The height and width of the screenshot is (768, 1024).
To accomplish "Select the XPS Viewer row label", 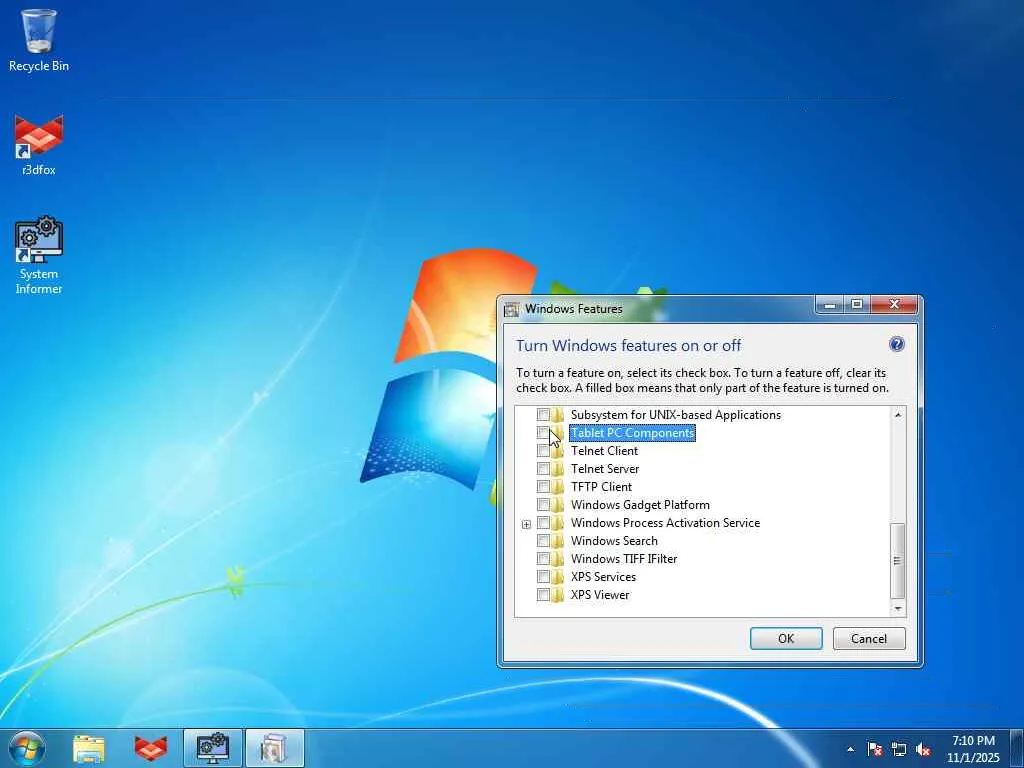I will (x=600, y=594).
